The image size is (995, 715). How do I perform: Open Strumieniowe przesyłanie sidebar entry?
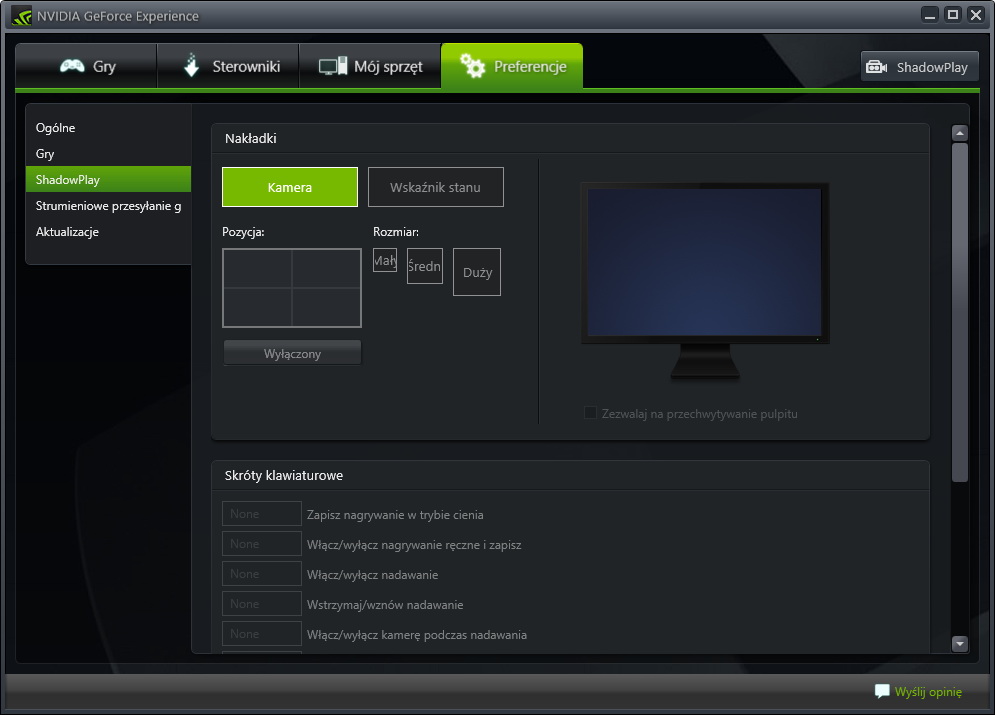click(x=108, y=206)
